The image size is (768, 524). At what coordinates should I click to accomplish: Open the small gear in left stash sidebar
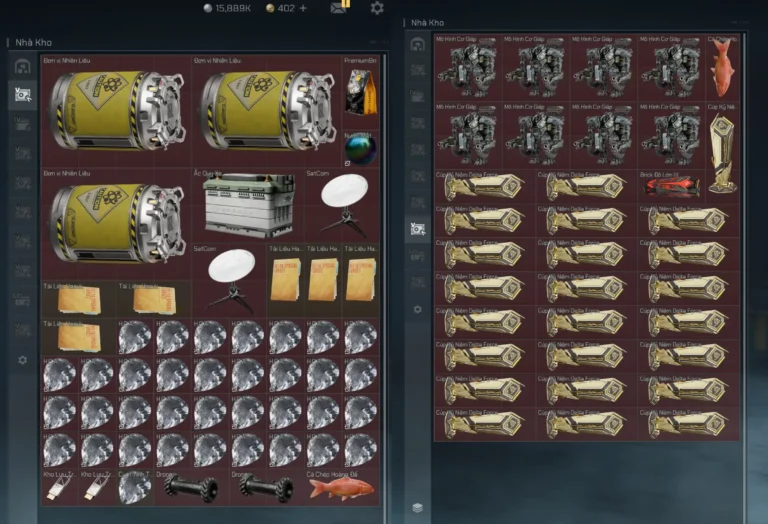pos(23,360)
